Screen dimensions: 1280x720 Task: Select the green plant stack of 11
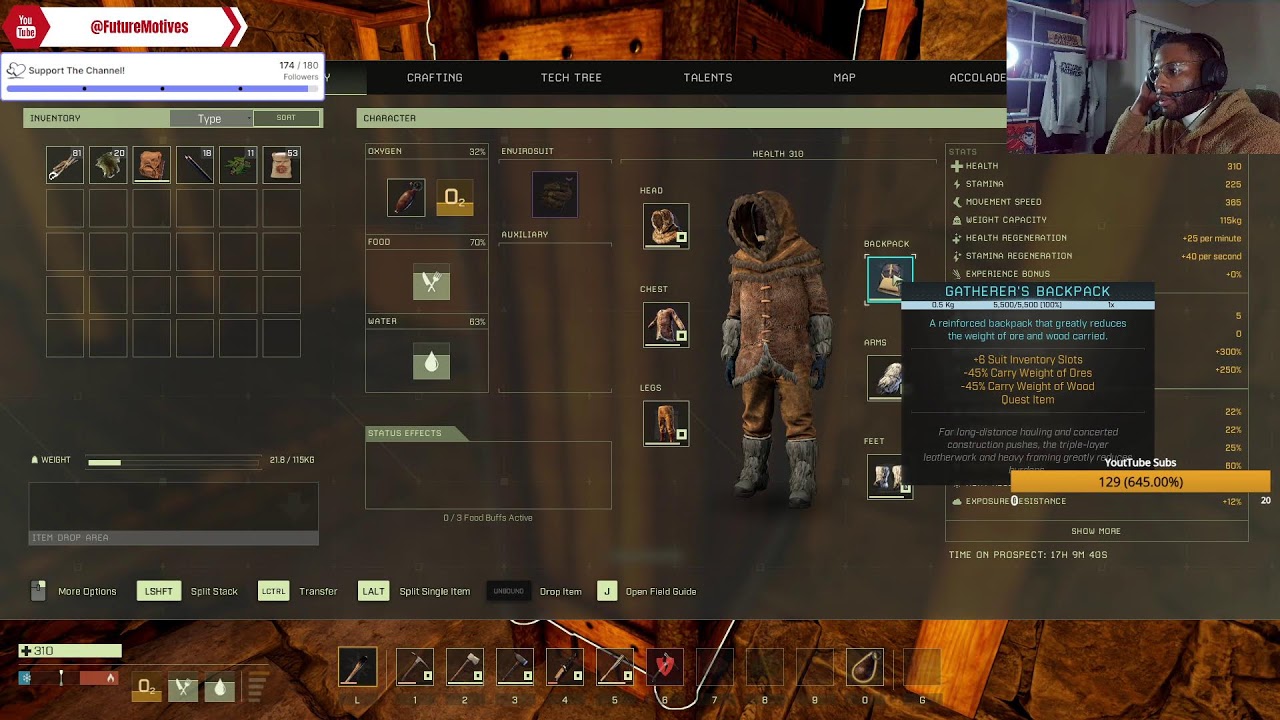[238, 165]
